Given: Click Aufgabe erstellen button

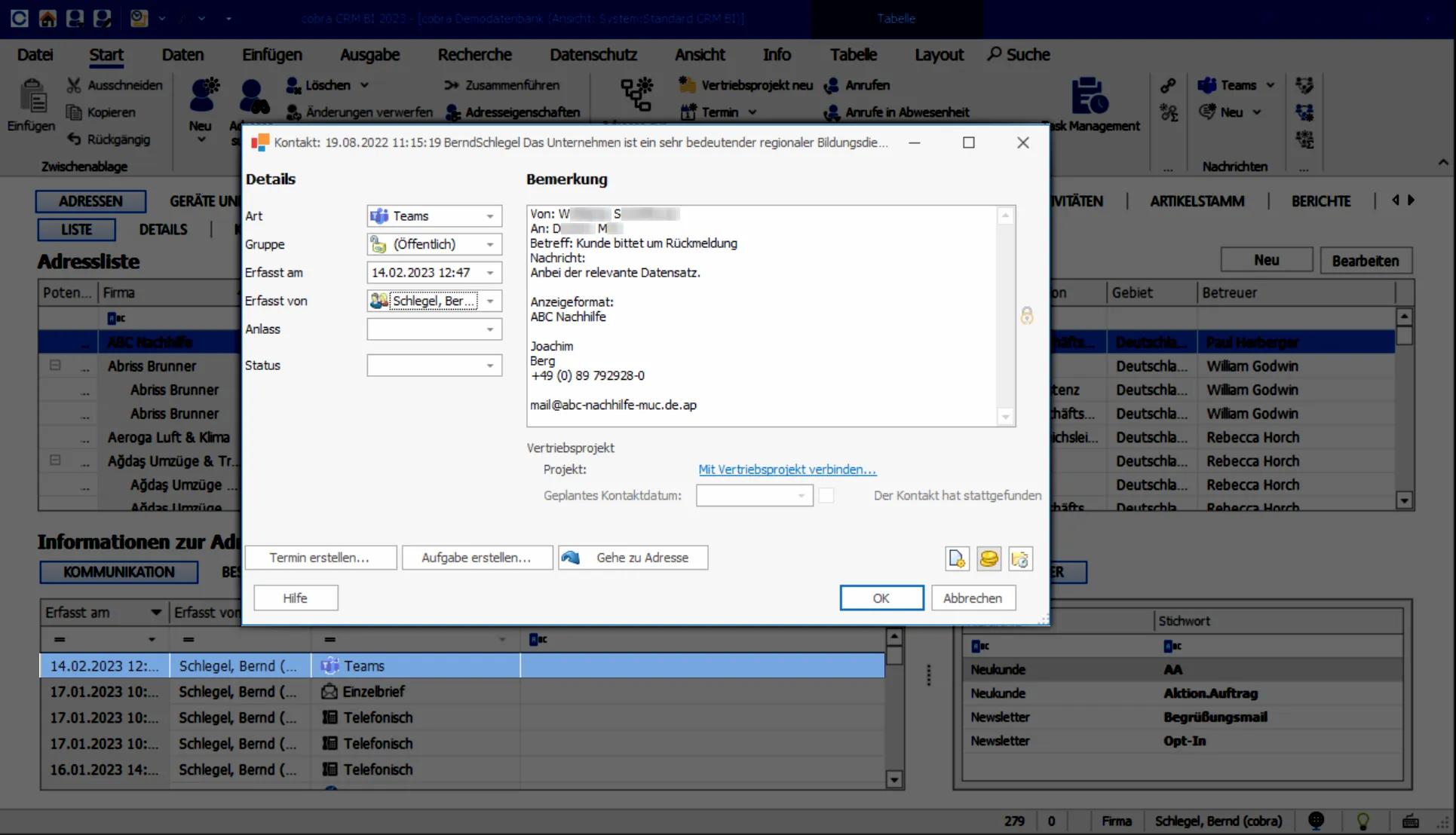Looking at the screenshot, I should [477, 558].
